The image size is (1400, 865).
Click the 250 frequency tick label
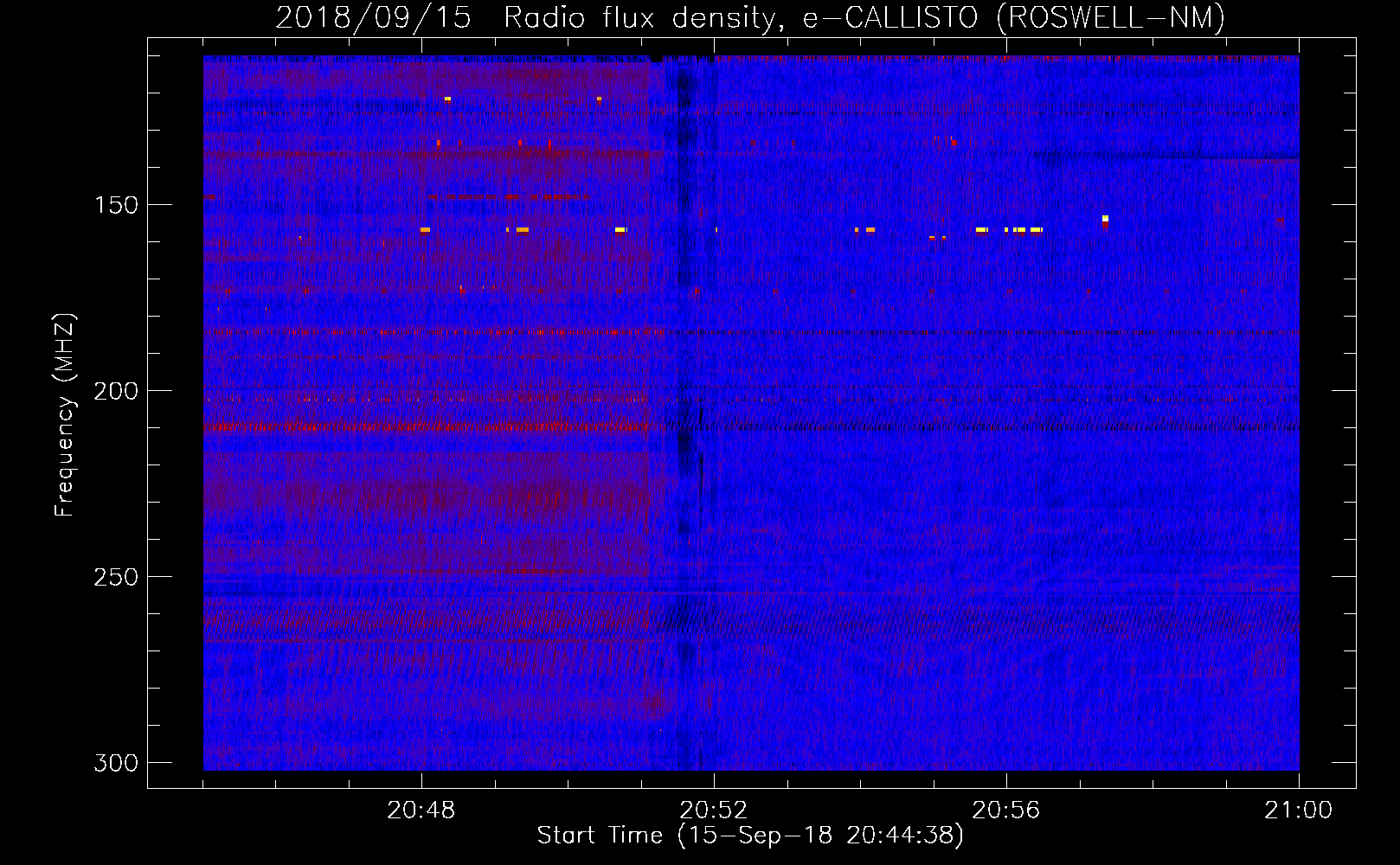pyautogui.click(x=116, y=577)
